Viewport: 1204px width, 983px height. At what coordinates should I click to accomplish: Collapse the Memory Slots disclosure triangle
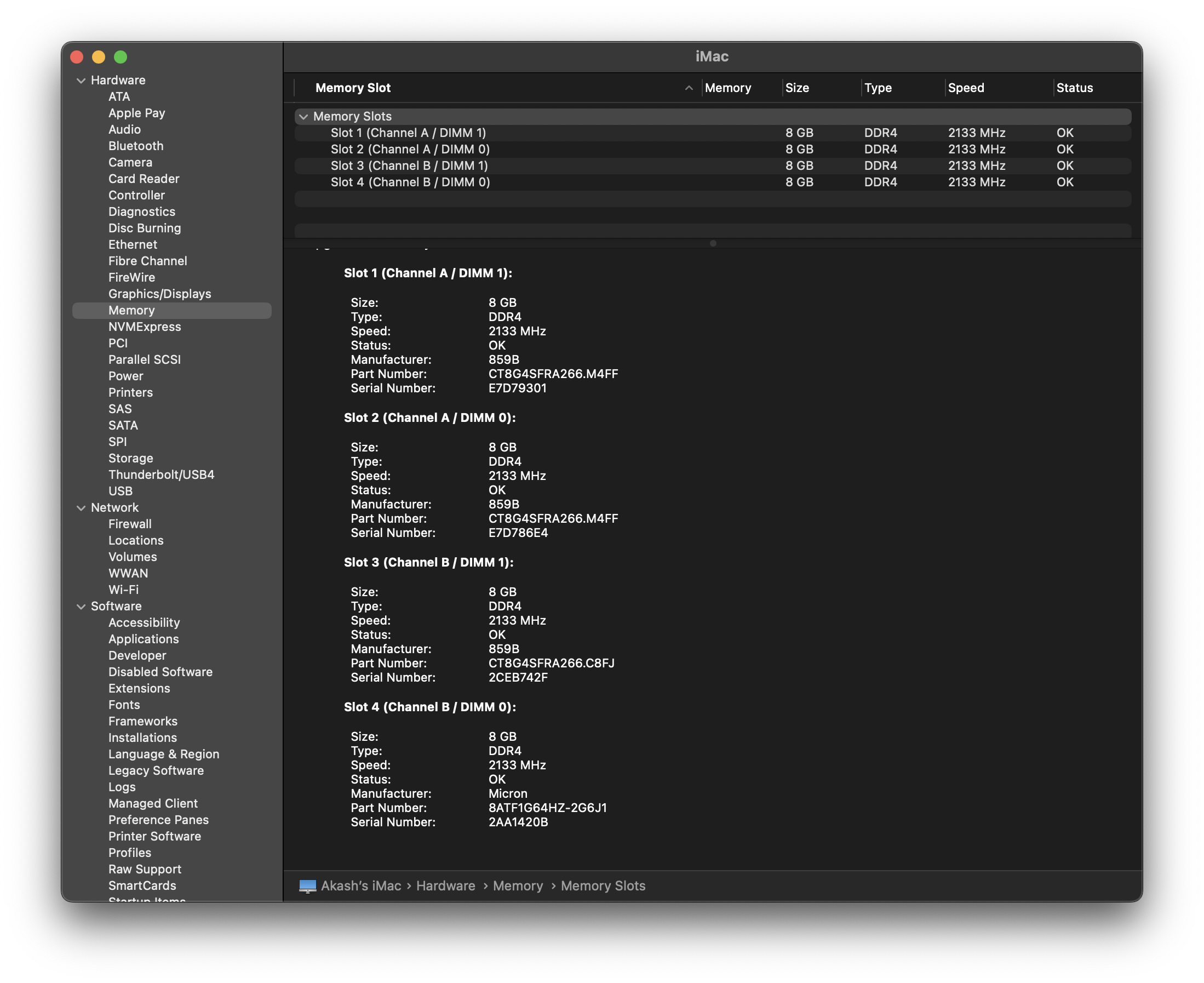click(304, 116)
